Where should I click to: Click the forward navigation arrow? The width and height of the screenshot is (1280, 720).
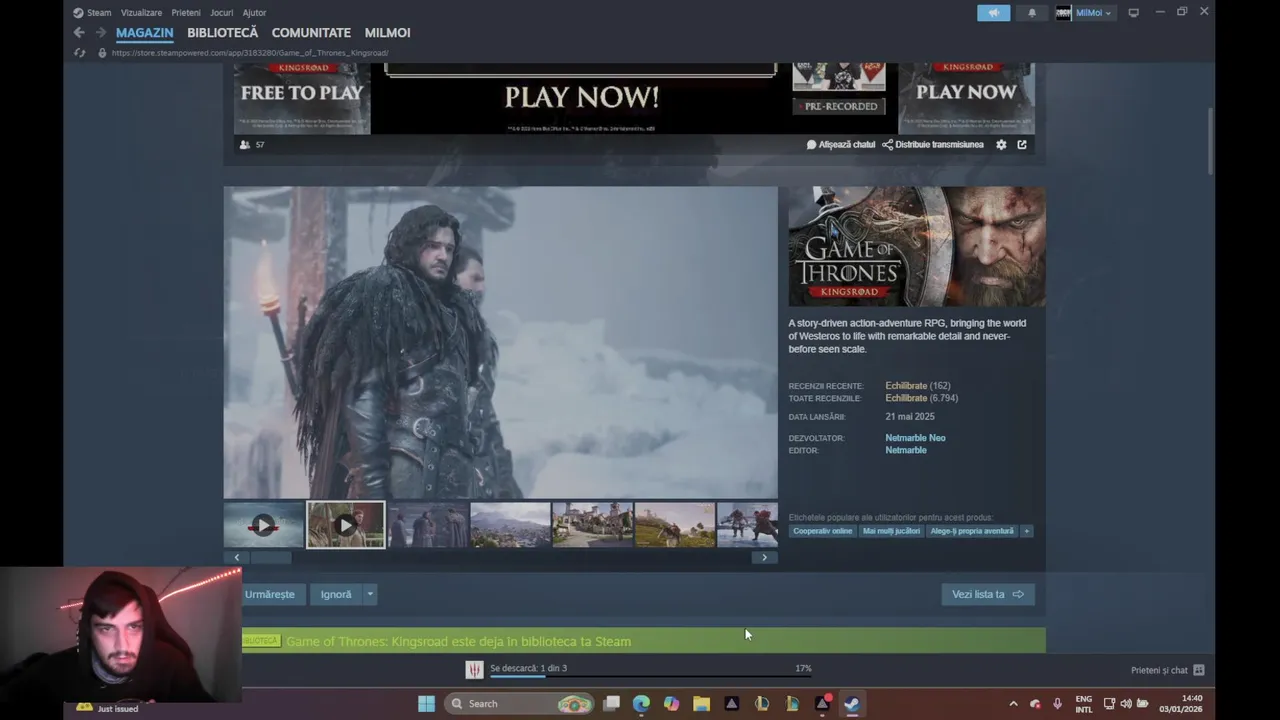coord(100,33)
